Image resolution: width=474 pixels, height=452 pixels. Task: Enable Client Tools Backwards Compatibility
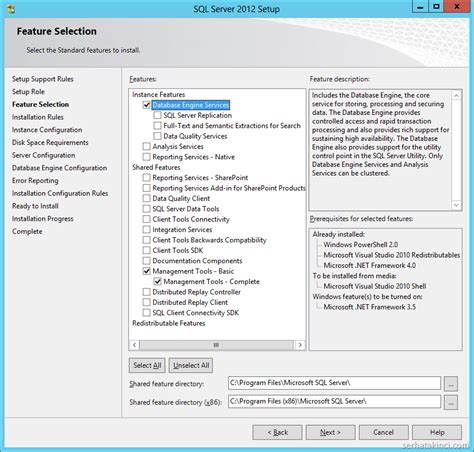[x=146, y=240]
